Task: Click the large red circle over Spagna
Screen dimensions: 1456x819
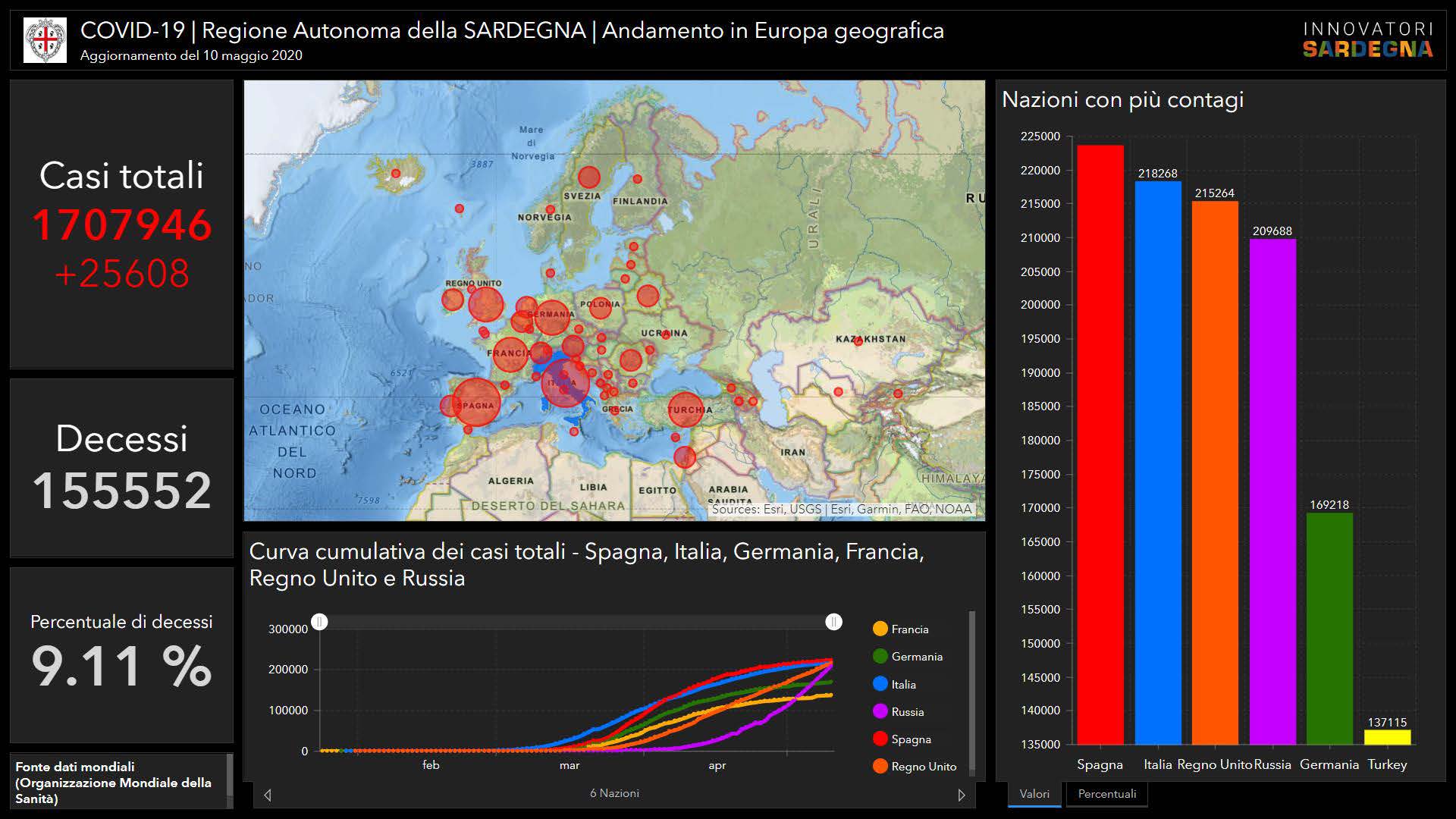Action: point(476,402)
